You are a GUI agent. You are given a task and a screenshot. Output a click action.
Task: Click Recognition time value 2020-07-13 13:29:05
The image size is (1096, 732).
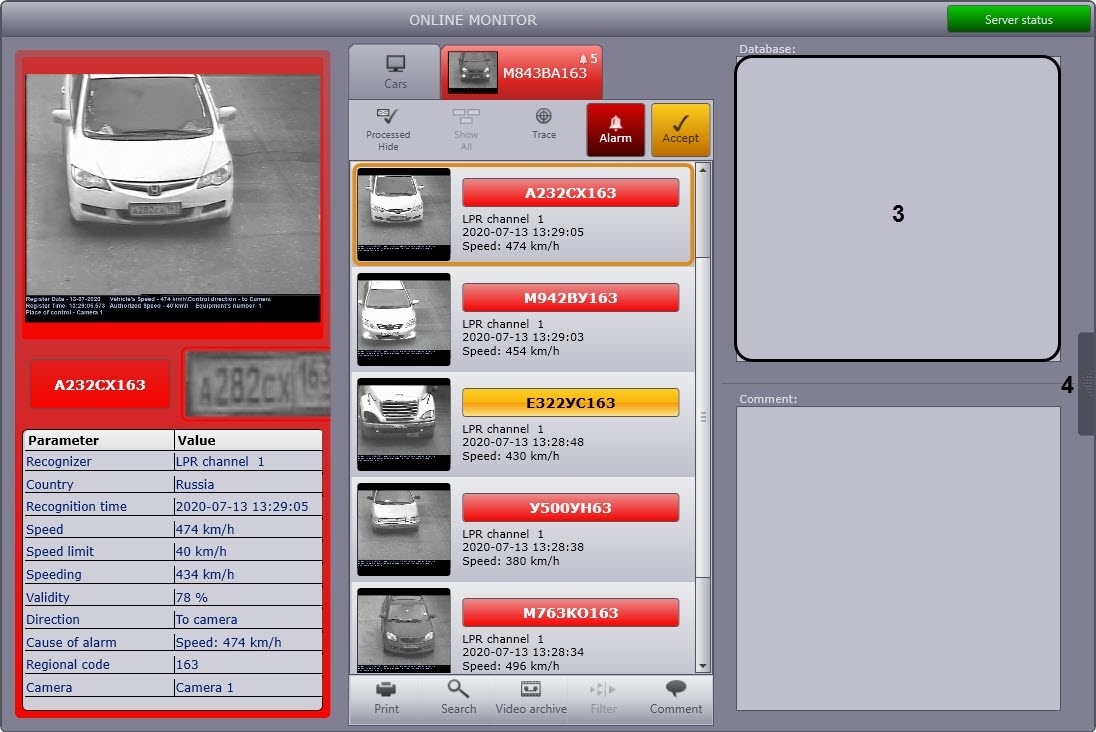242,506
